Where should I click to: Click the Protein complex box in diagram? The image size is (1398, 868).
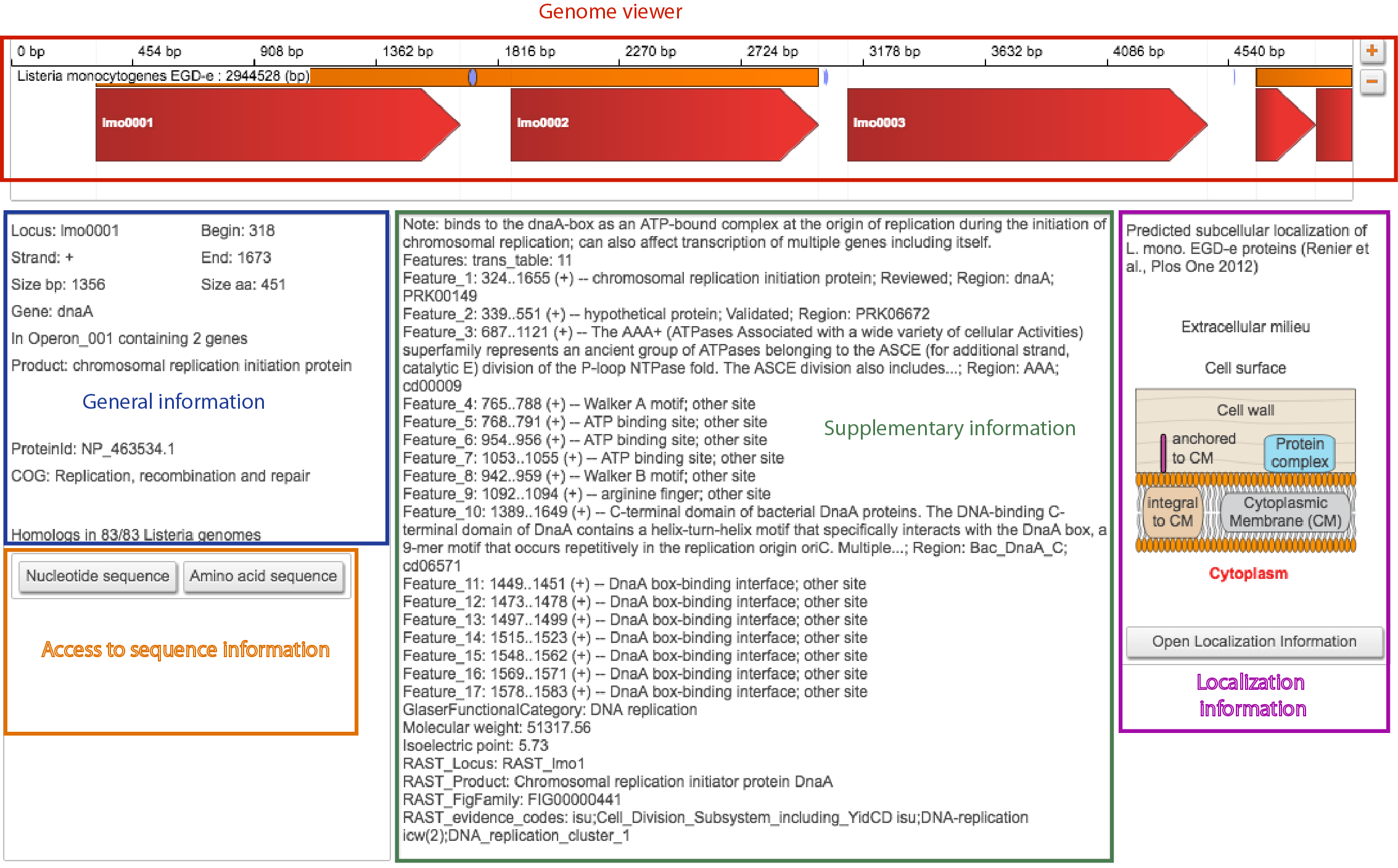point(1299,453)
